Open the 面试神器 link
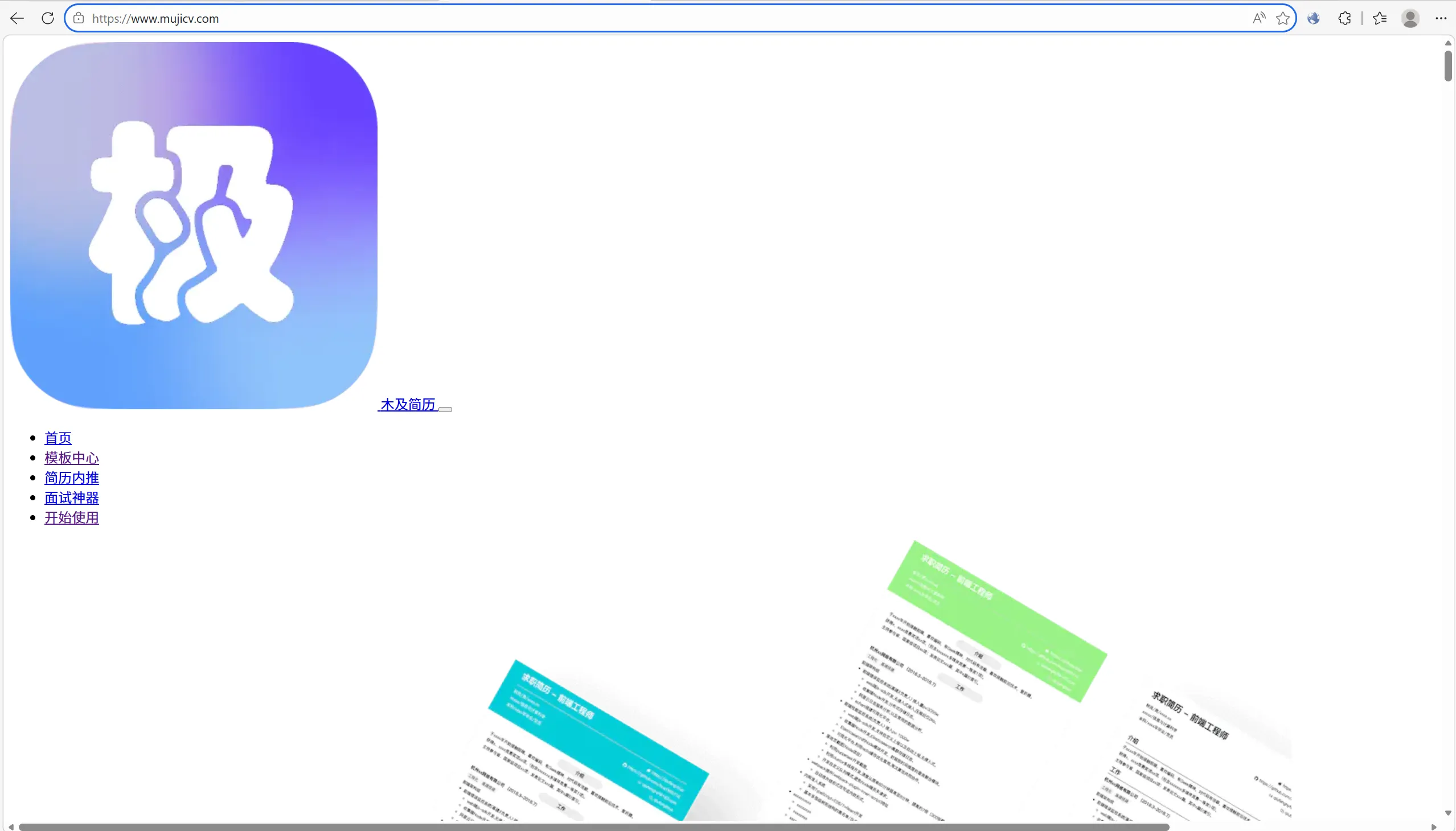1456x831 pixels. [72, 497]
